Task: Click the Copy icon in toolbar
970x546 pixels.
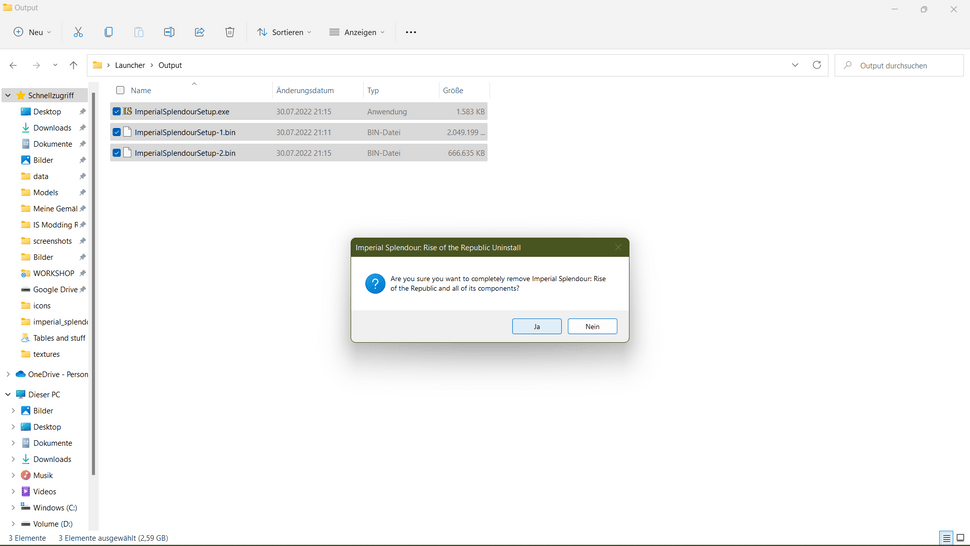Action: [108, 32]
